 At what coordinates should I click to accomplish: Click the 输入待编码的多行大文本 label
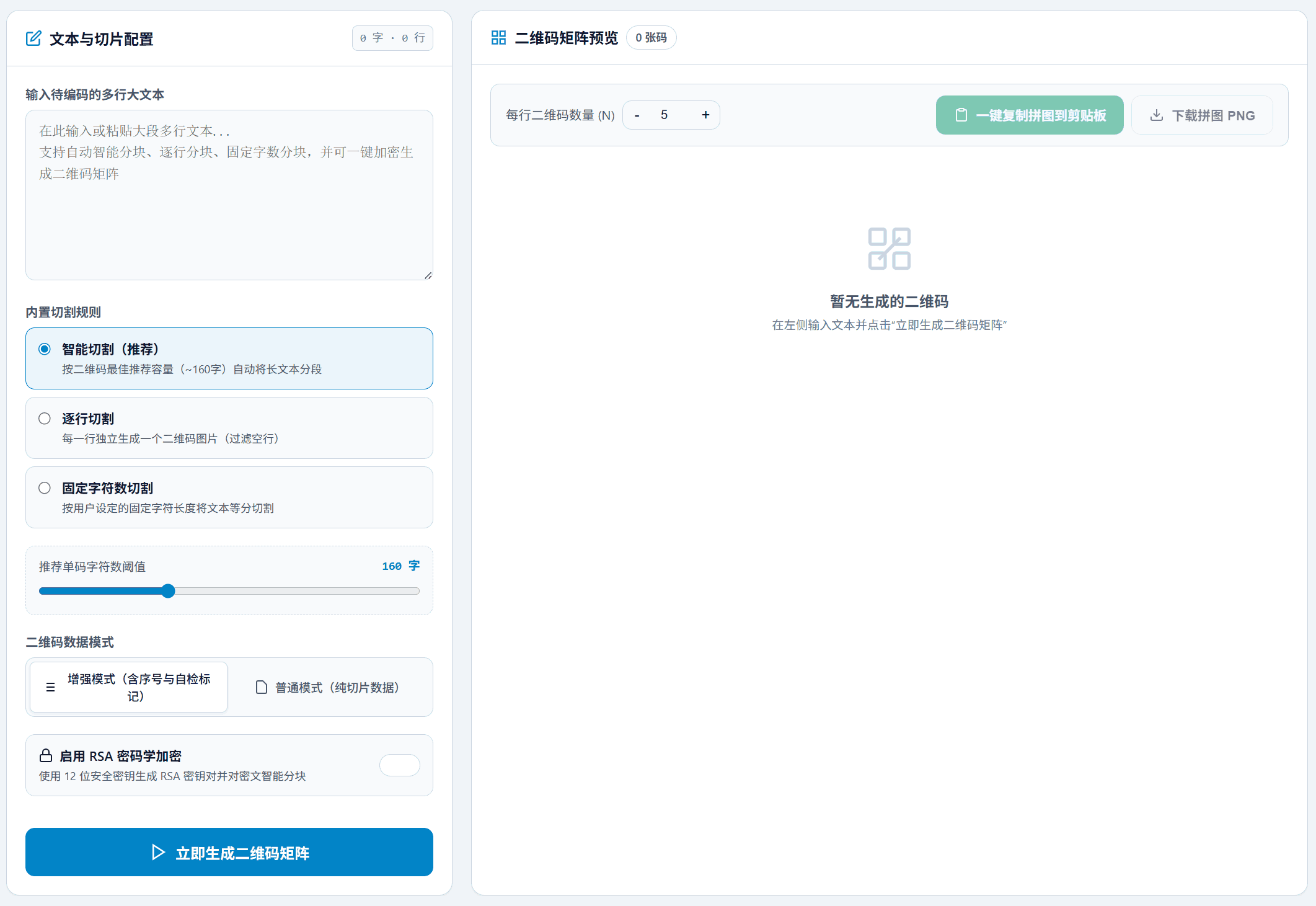pyautogui.click(x=95, y=94)
